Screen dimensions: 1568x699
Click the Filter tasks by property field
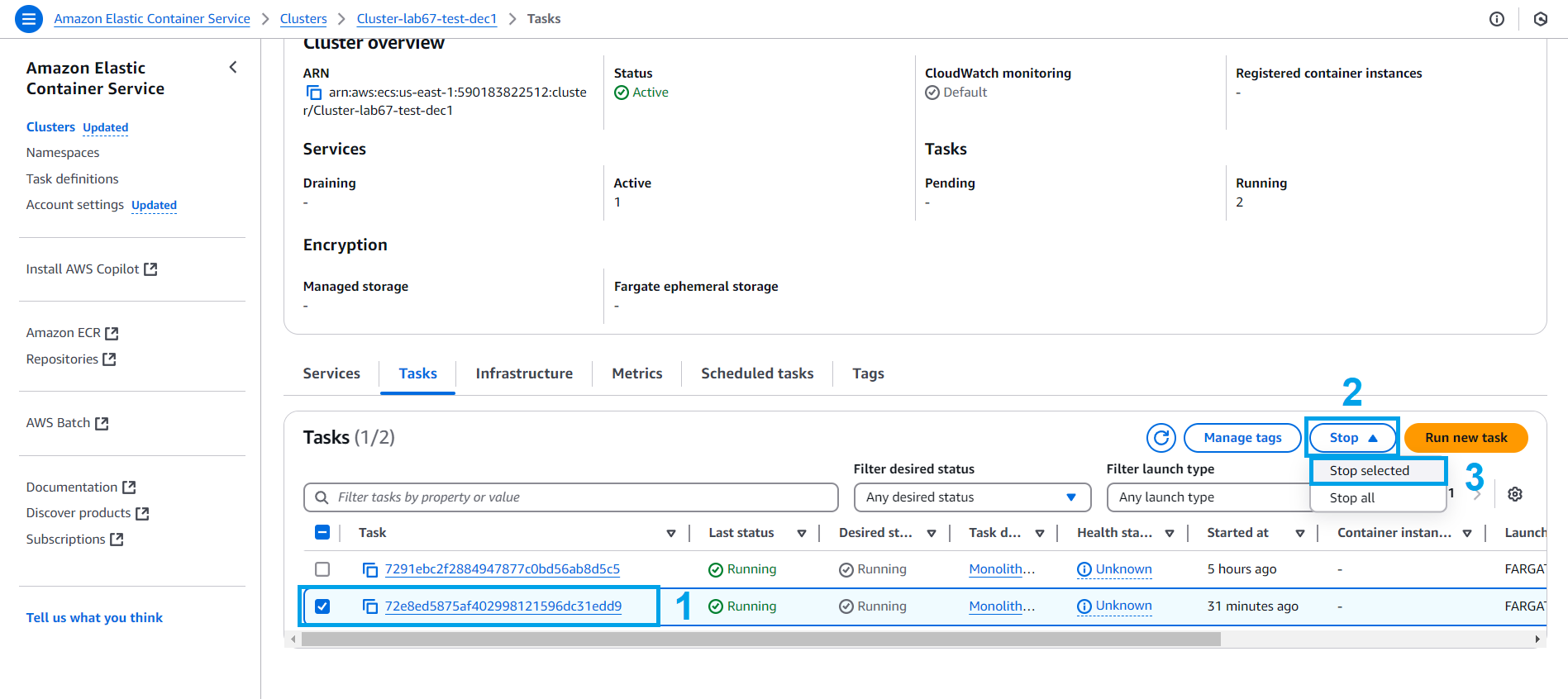pos(571,497)
